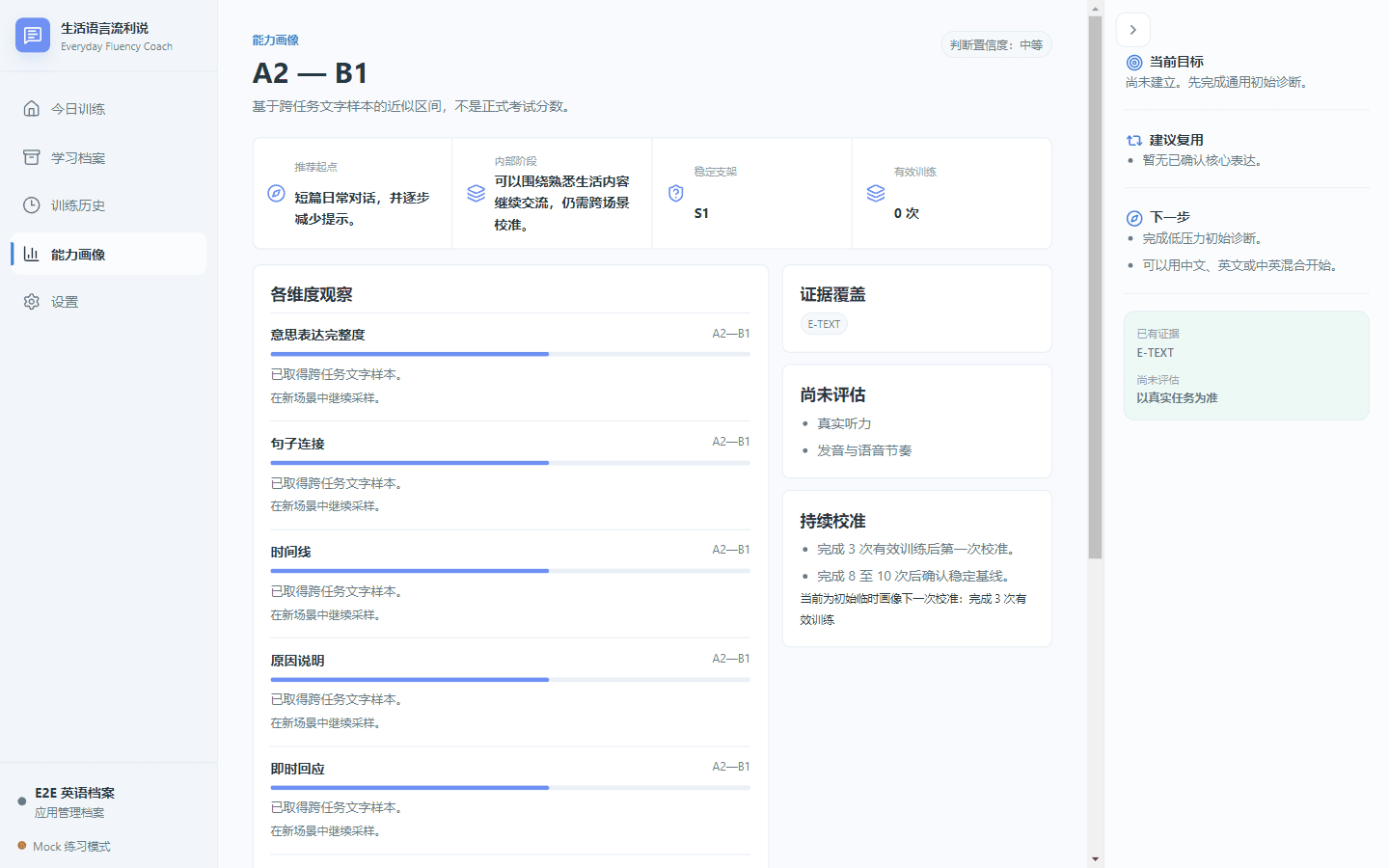1389x868 pixels.
Task: Click the target icon next to 当前目标
Action: (x=1134, y=63)
